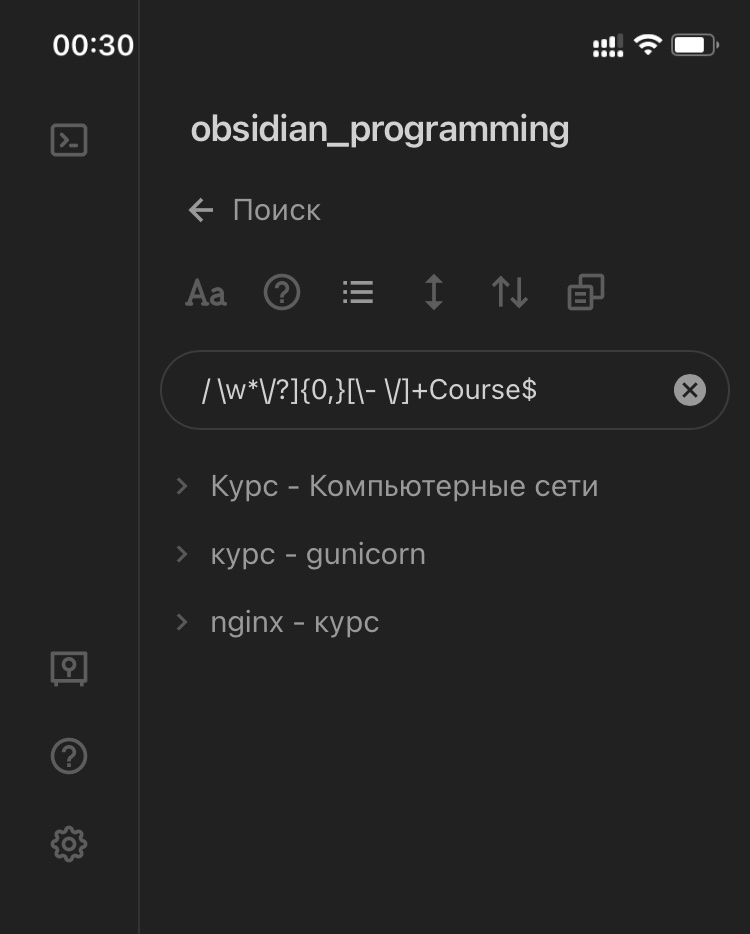Expand the 'Курс - Компьютерные сети' result
This screenshot has width=750, height=934.
pyautogui.click(x=182, y=486)
